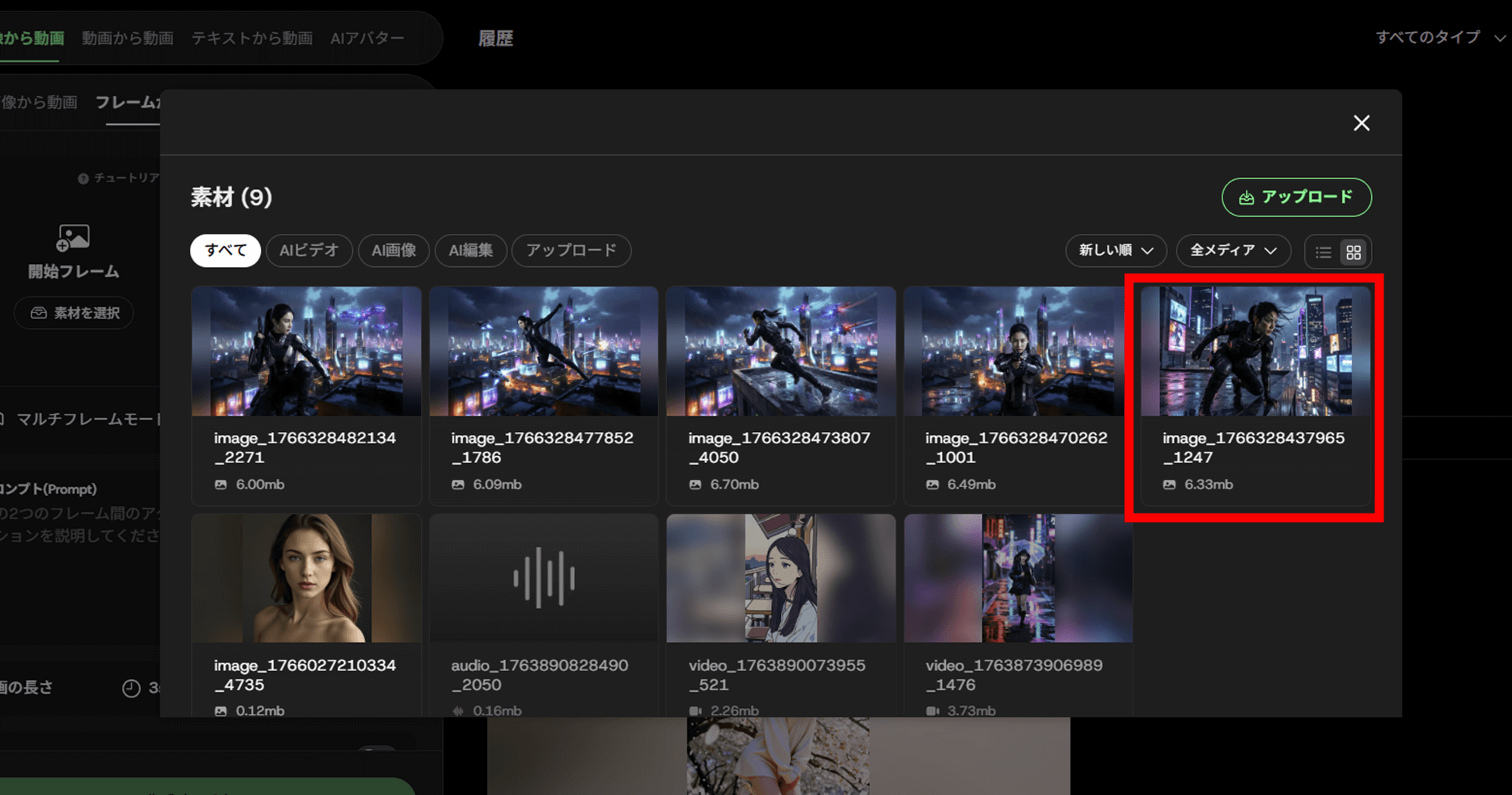Select image_1766328437965_1247 thumbnail

(1255, 352)
